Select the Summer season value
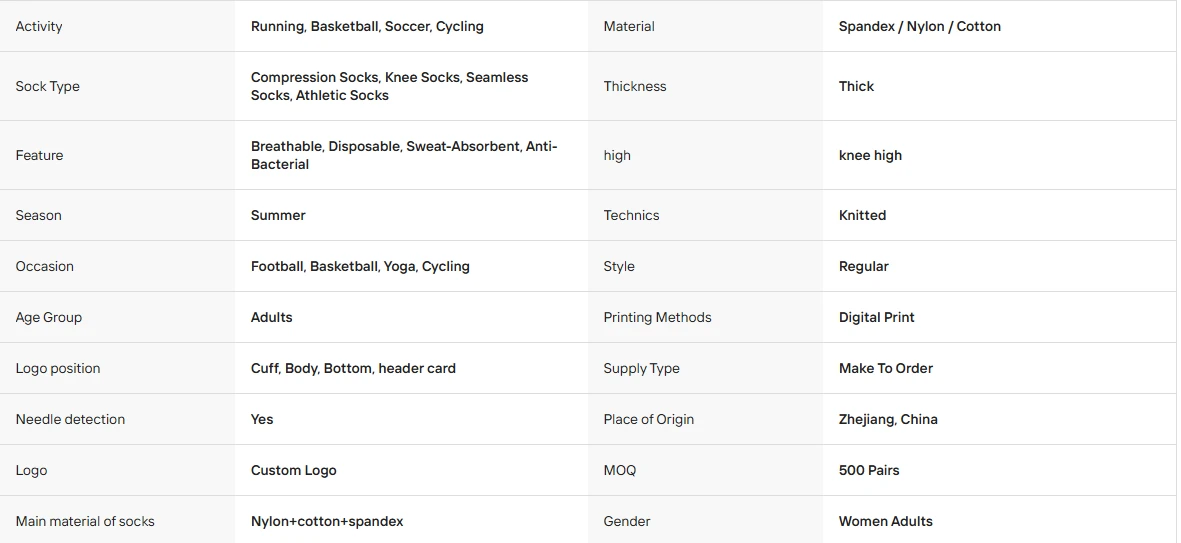 278,215
